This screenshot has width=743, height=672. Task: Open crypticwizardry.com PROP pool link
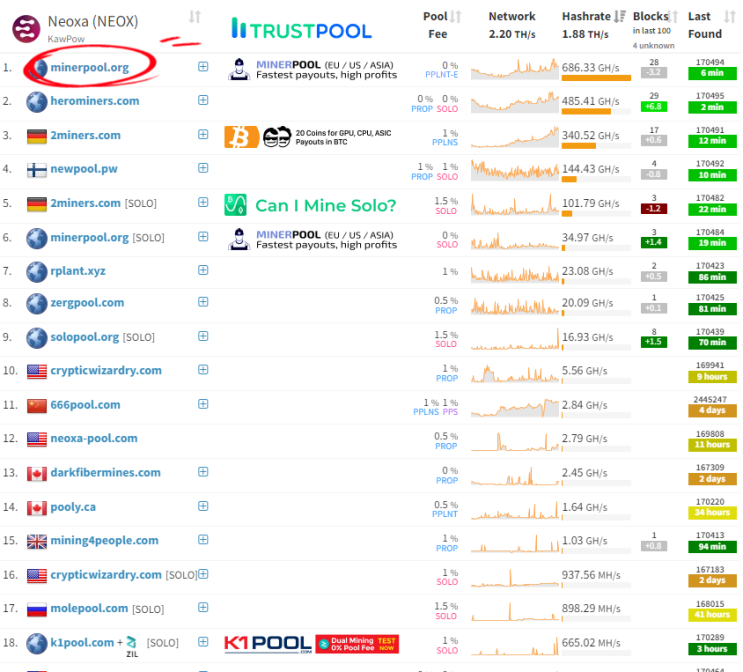pos(106,370)
